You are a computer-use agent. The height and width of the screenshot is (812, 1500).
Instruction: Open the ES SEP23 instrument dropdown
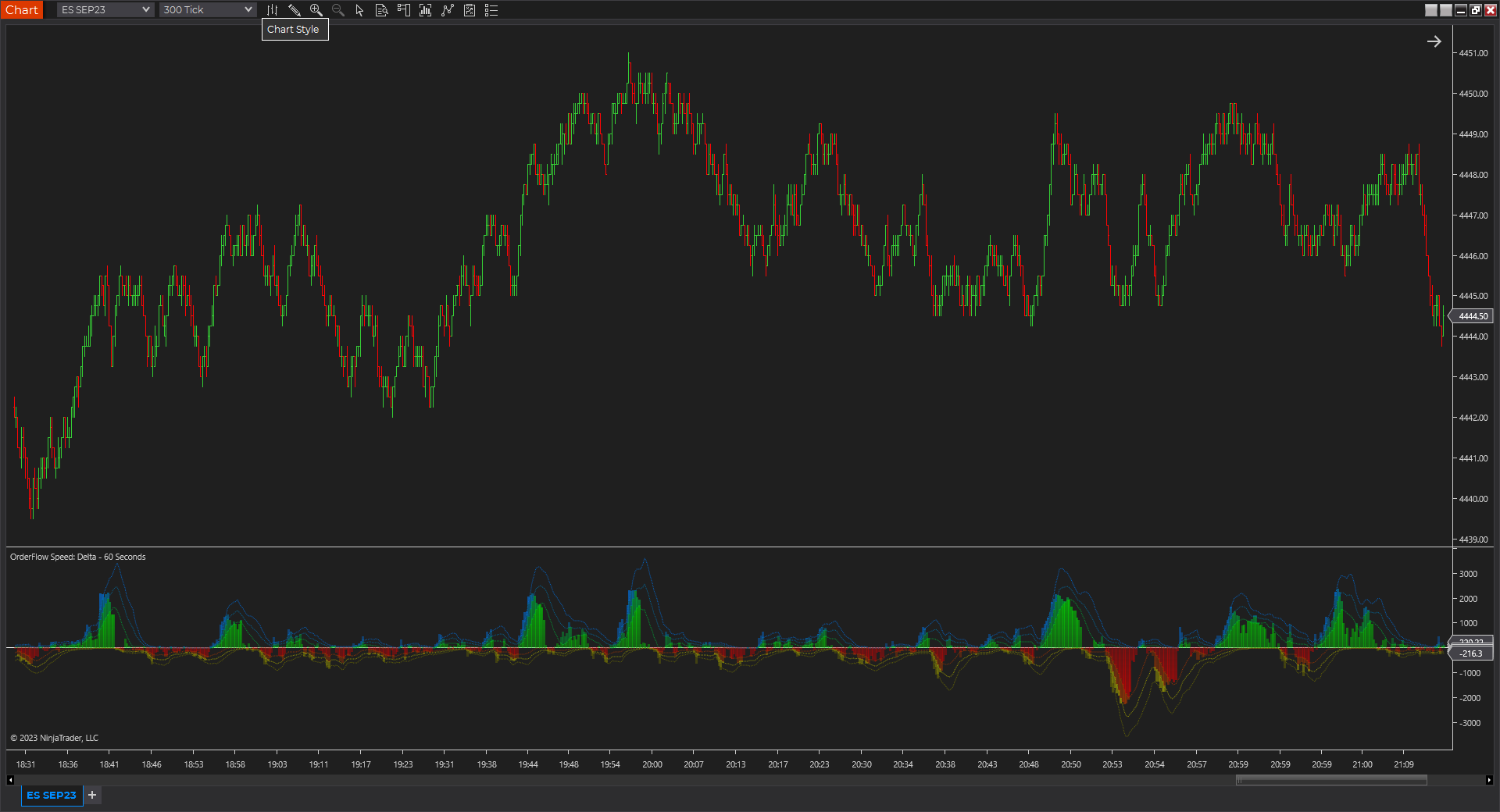[105, 9]
